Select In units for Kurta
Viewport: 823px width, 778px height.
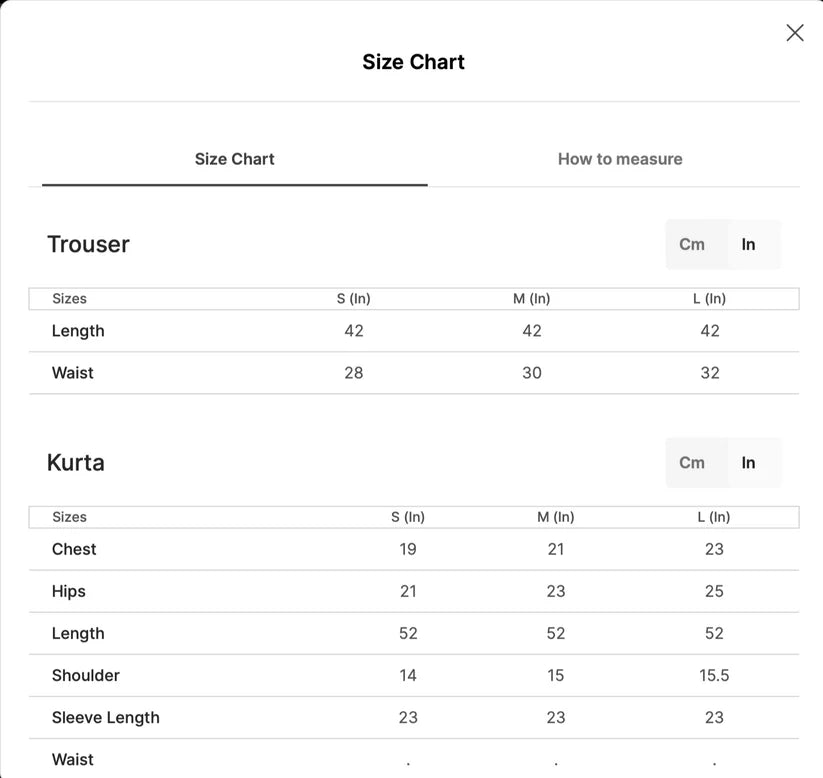(x=748, y=462)
